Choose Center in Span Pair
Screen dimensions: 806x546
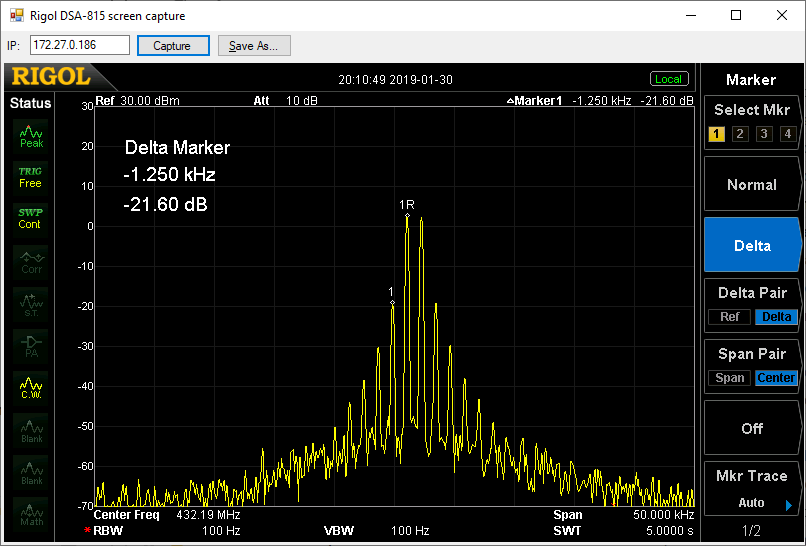[776, 378]
